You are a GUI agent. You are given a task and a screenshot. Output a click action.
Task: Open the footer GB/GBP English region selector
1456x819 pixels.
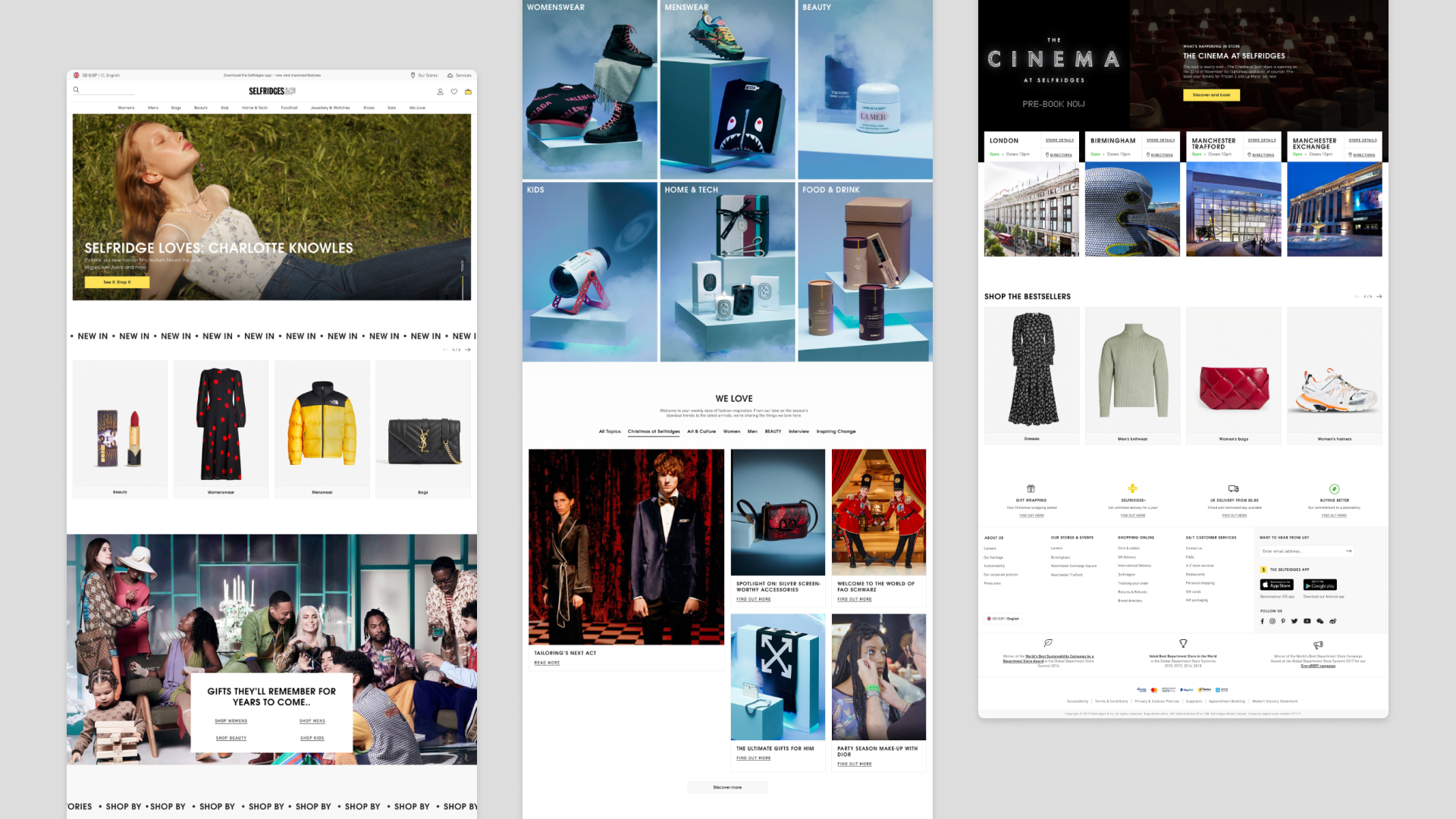(1003, 619)
